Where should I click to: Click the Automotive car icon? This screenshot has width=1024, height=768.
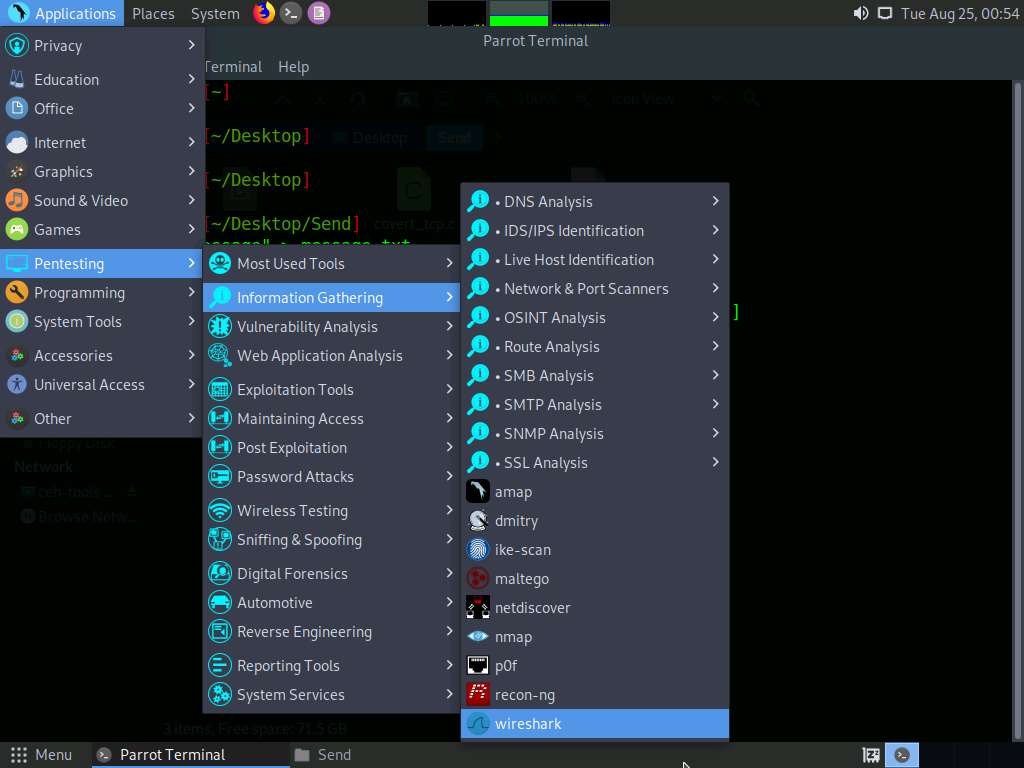tap(220, 602)
